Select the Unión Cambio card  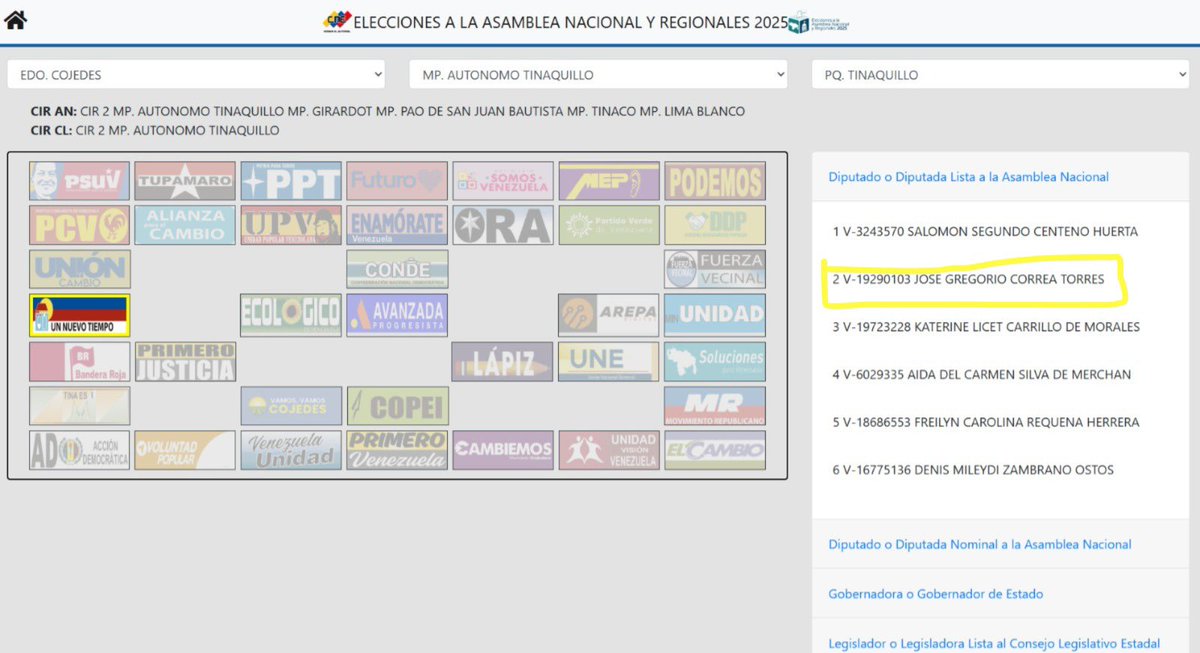(x=79, y=269)
